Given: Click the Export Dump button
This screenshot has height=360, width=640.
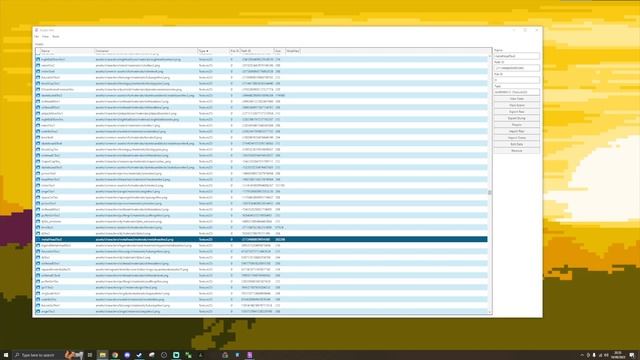Looking at the screenshot, I should click(516, 118).
